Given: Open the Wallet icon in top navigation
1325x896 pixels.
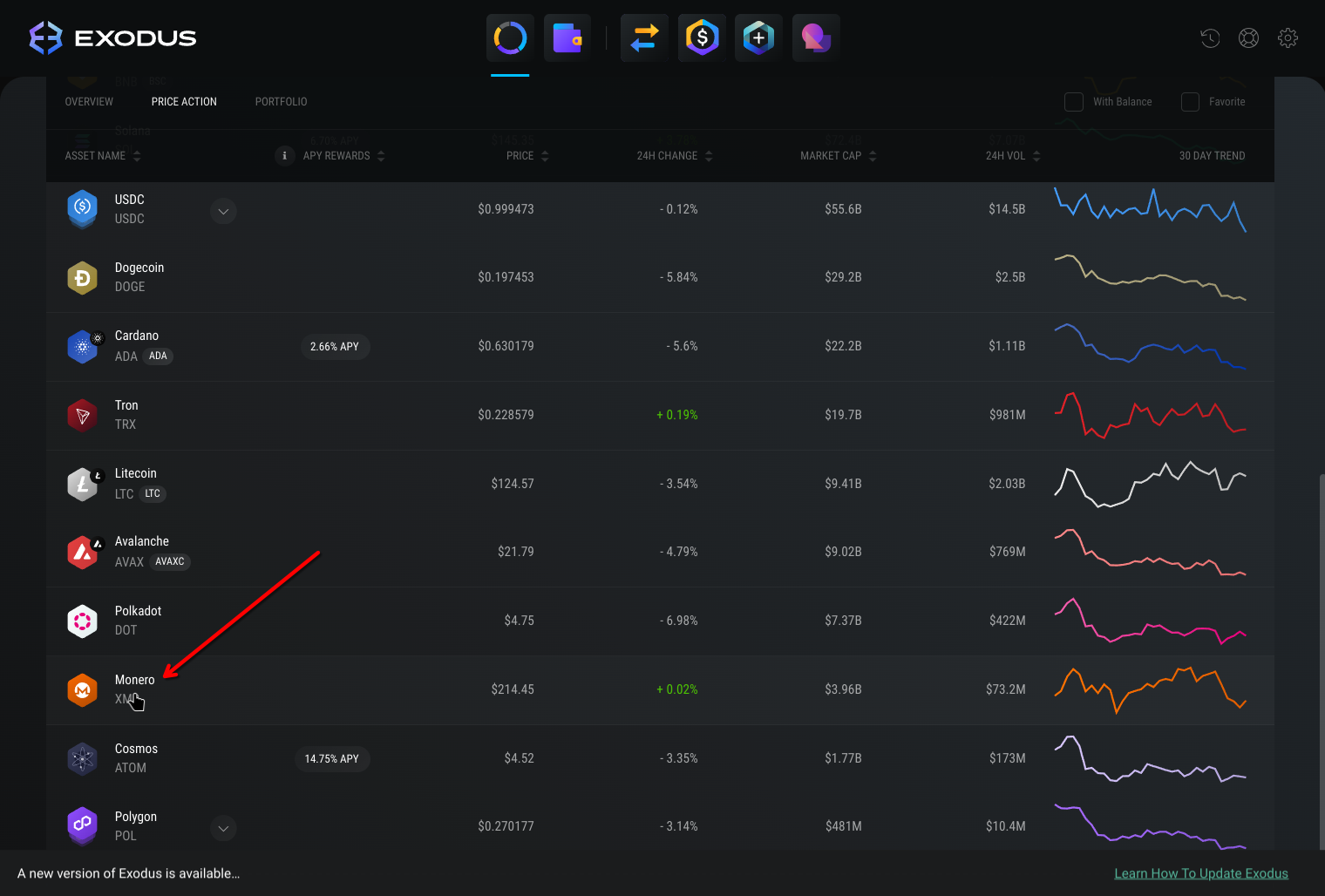Looking at the screenshot, I should (567, 38).
